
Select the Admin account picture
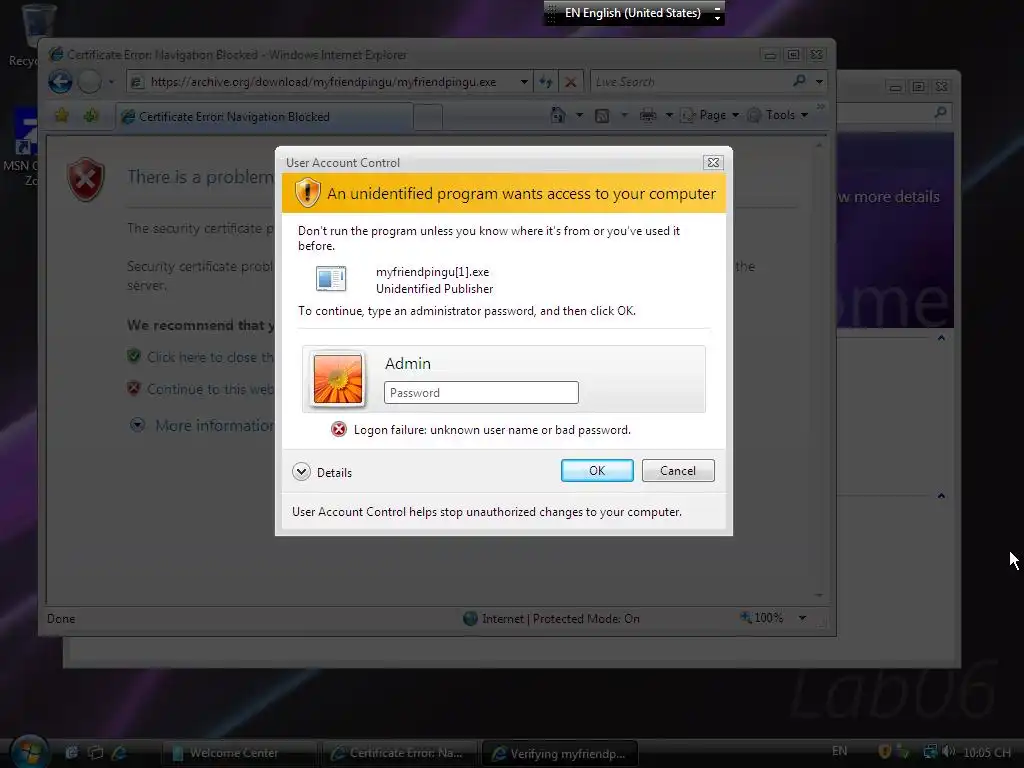click(338, 379)
